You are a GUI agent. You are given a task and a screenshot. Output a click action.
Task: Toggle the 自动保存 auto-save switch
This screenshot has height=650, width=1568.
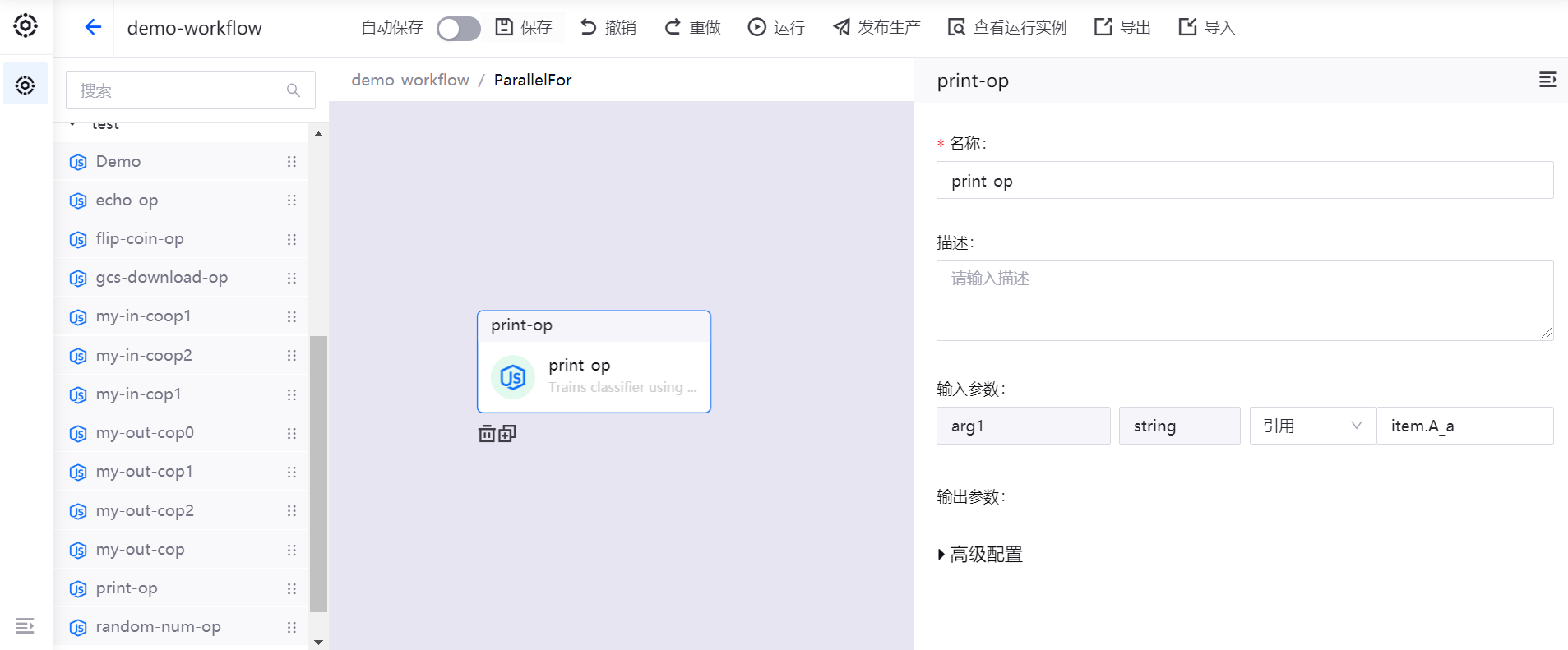tap(458, 29)
